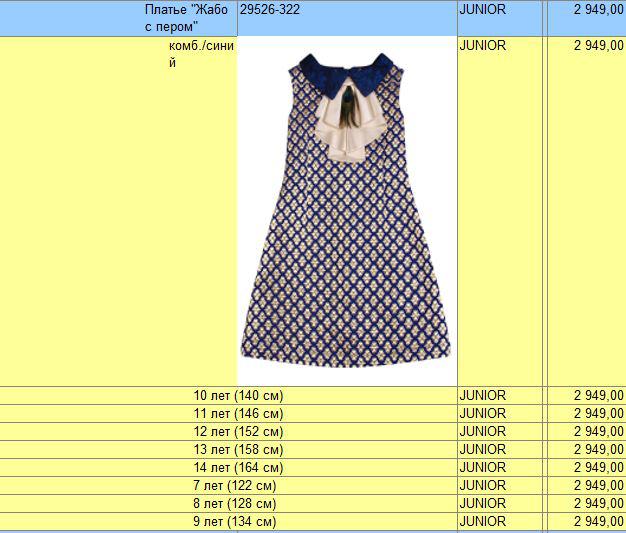Click JUNIOR cell in the 7 лет row
Screen dimensions: 626x533
click(483, 486)
